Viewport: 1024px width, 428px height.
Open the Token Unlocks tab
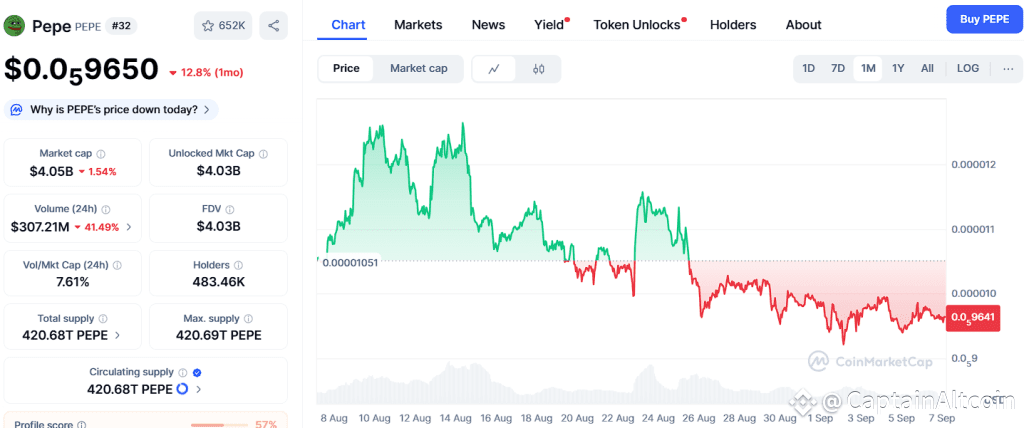click(637, 25)
